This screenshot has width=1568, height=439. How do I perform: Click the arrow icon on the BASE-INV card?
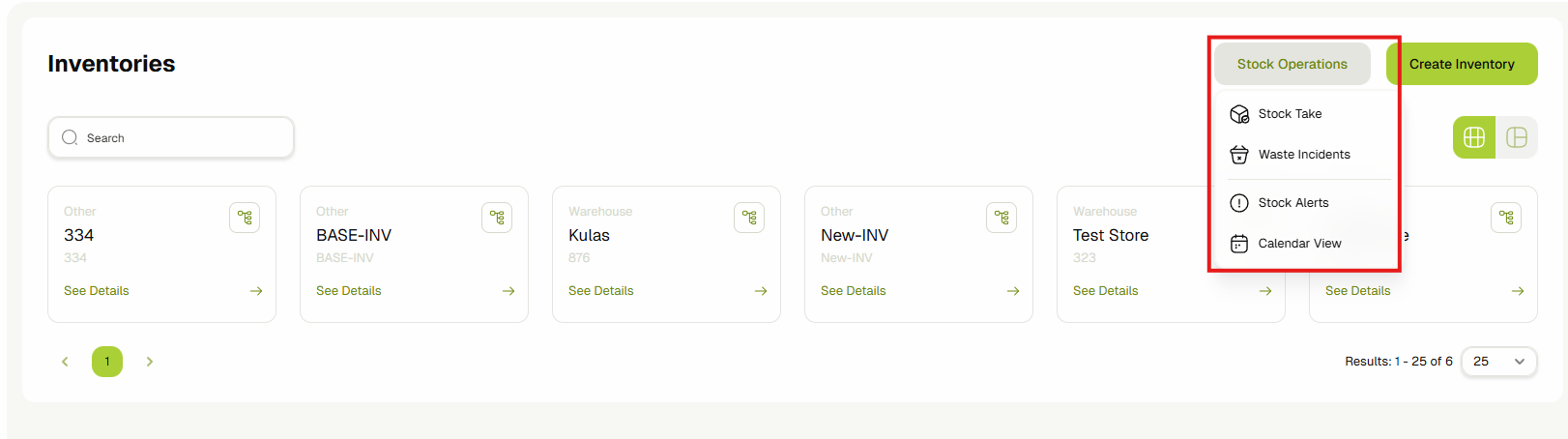pyautogui.click(x=508, y=291)
